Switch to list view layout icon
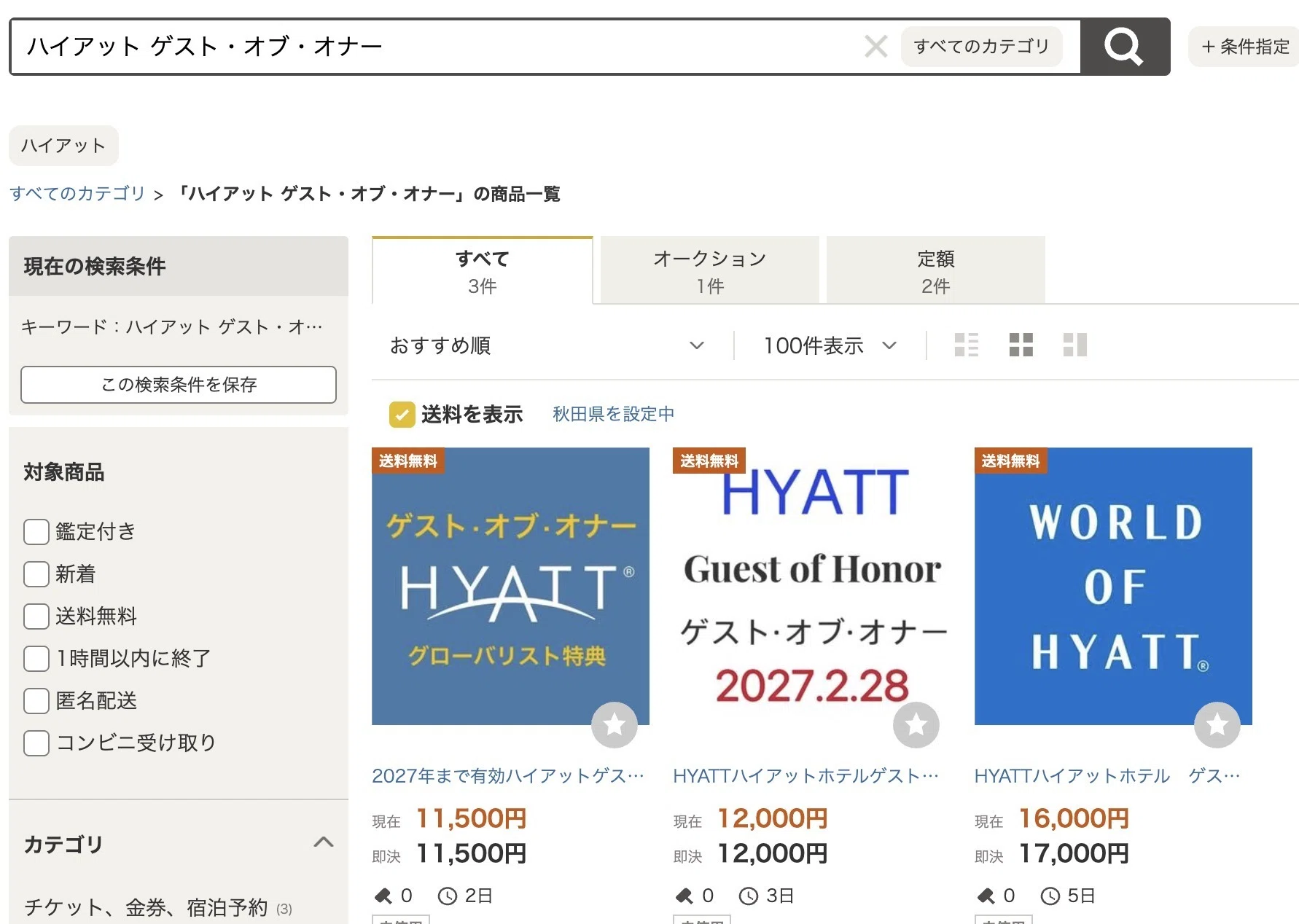1299x924 pixels. [x=967, y=345]
